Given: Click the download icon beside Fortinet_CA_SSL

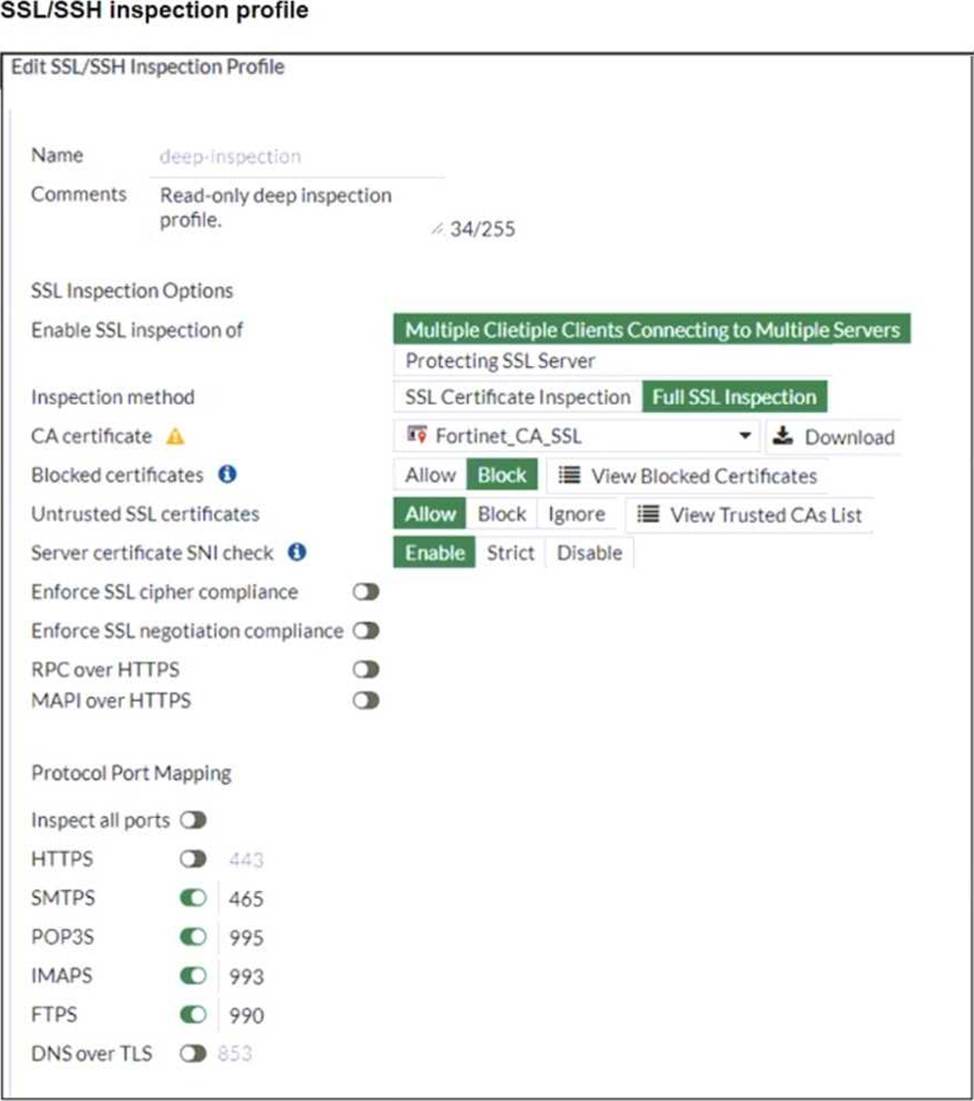Looking at the screenshot, I should 784,437.
